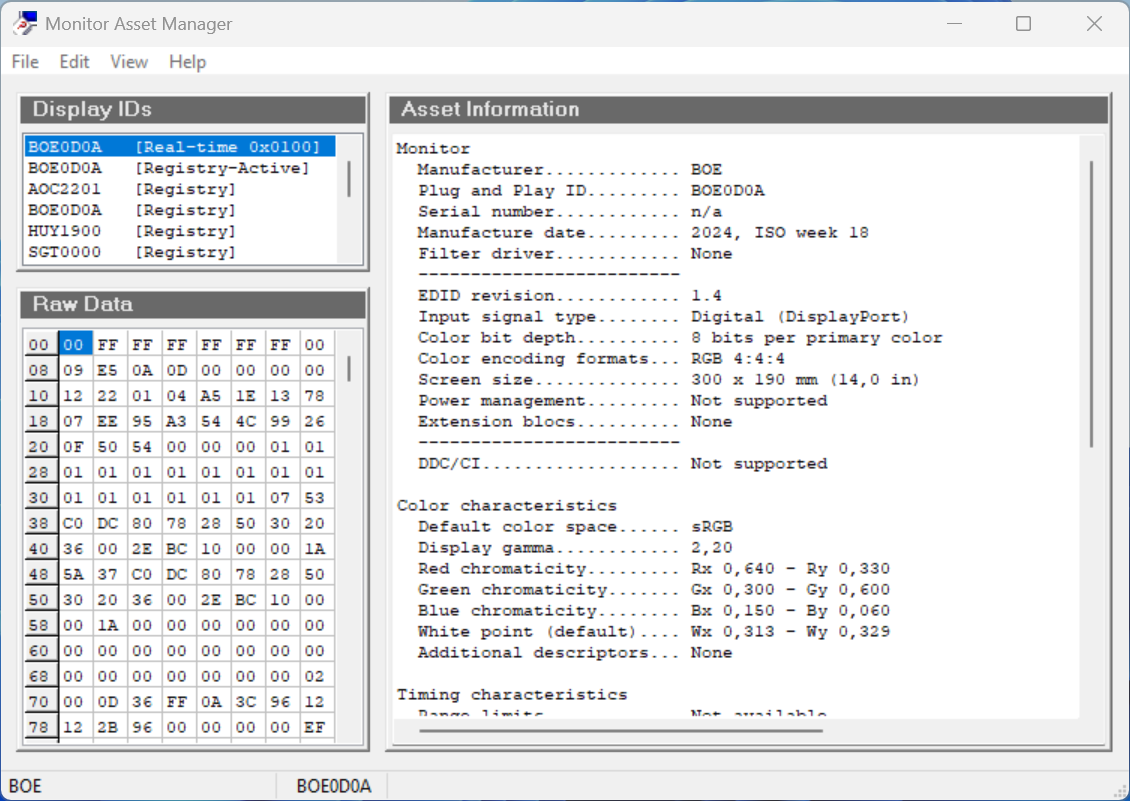
Task: Click DDC/CI Not supported line
Action: 622,464
